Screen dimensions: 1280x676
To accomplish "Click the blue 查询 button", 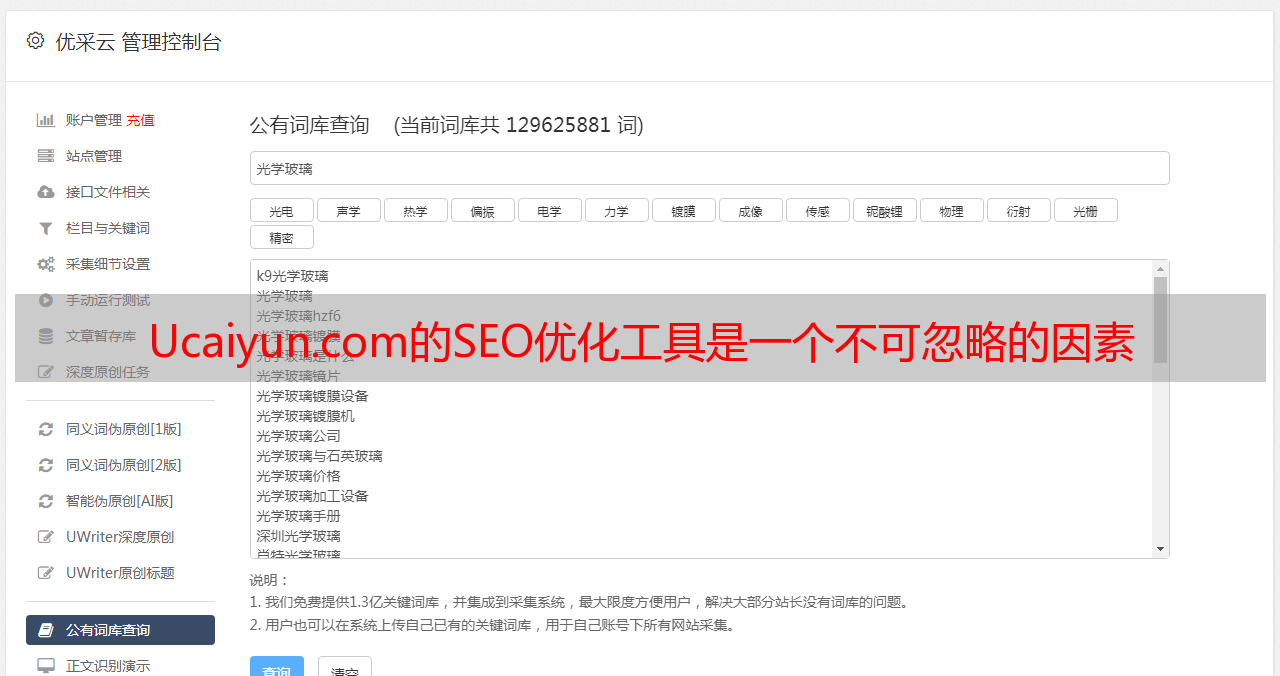I will (276, 666).
